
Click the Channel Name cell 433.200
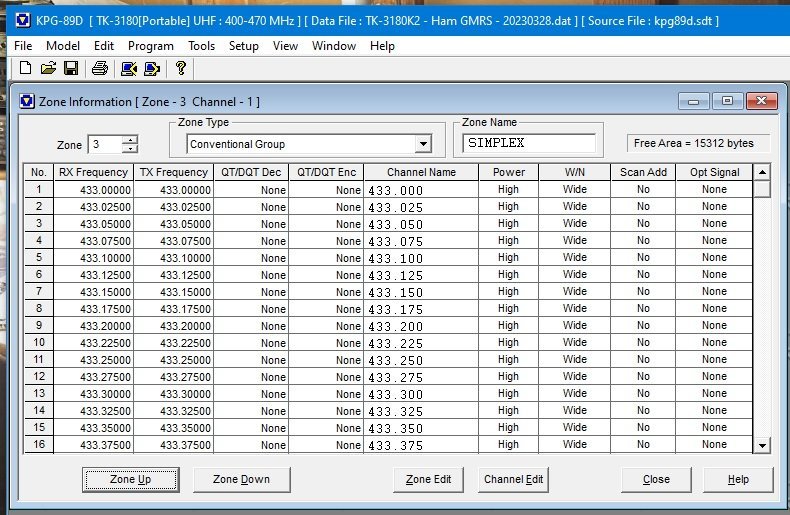419,326
